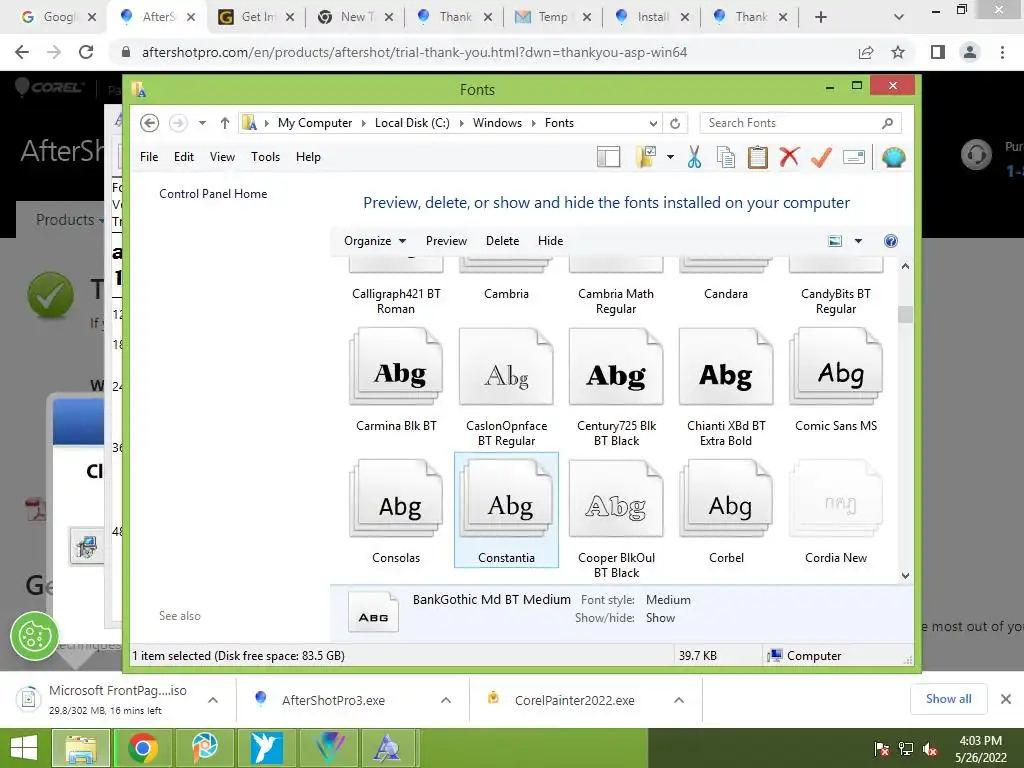Open the Edit menu
This screenshot has height=768, width=1024.
click(x=184, y=157)
